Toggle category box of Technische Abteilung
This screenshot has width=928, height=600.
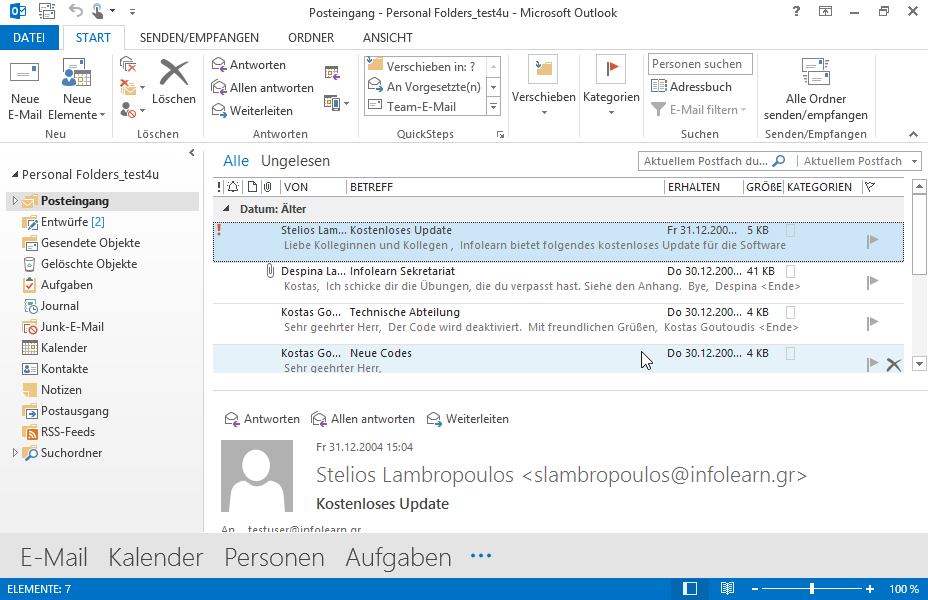[790, 312]
